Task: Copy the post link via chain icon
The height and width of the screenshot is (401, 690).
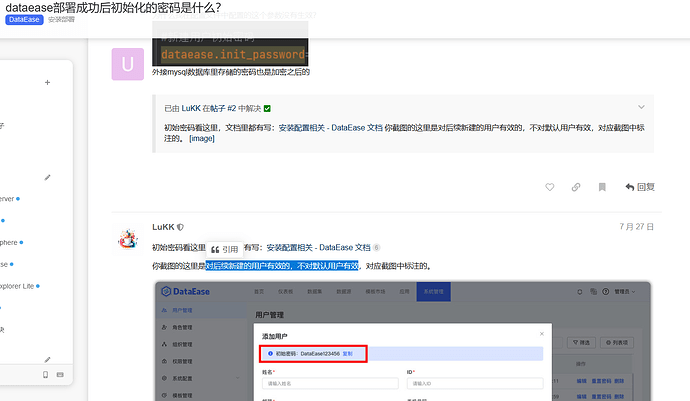Action: pos(576,187)
